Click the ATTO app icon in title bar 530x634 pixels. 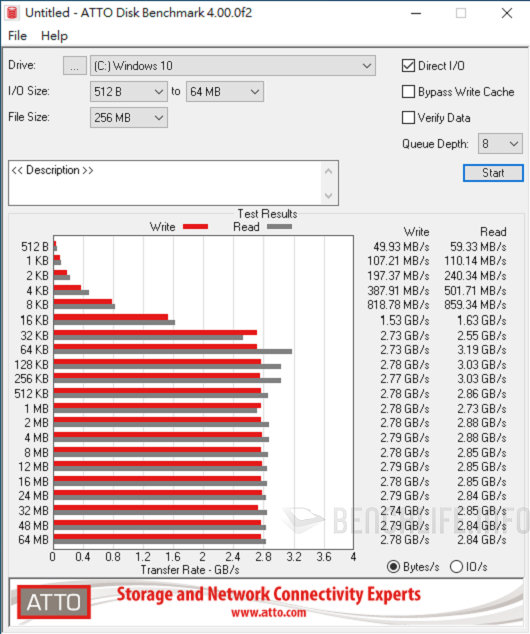[12, 13]
